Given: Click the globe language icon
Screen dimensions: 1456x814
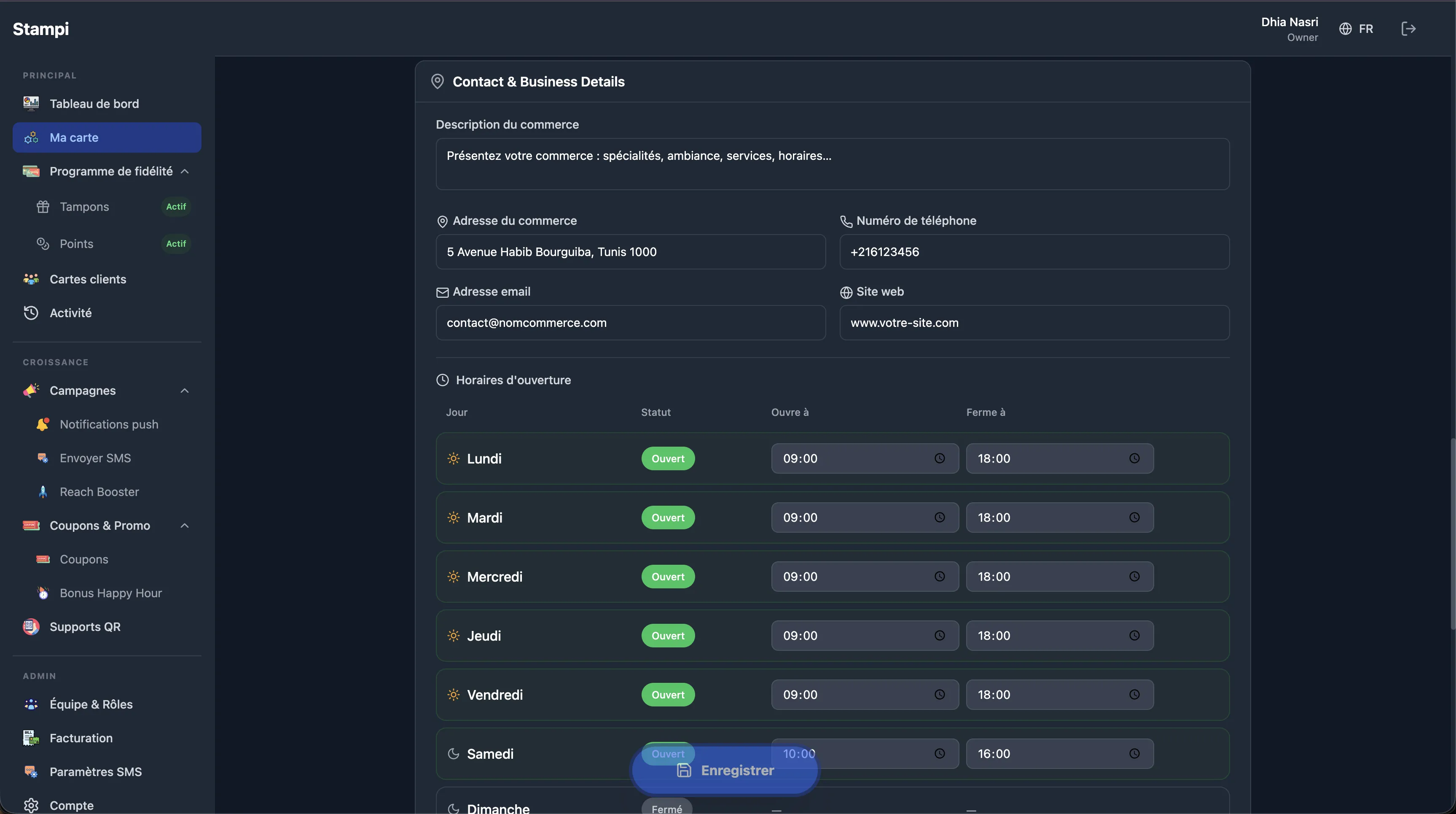Looking at the screenshot, I should pos(1345,29).
